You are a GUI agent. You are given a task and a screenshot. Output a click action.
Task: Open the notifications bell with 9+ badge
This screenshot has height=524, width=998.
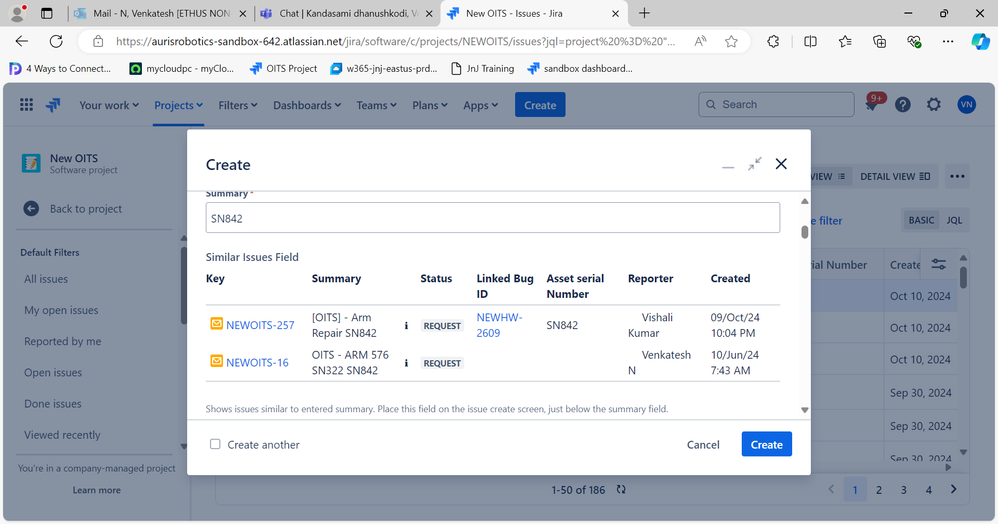873,104
